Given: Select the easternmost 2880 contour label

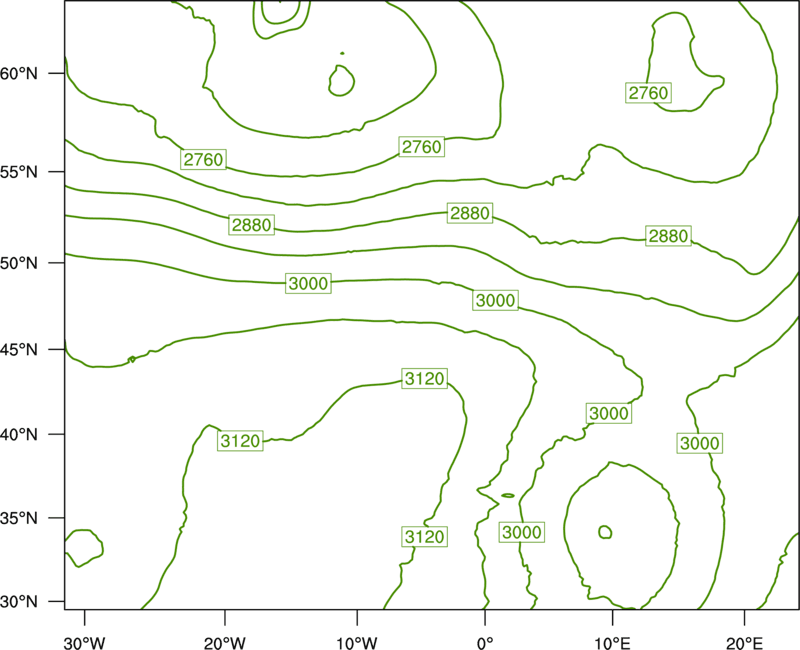Looking at the screenshot, I should pyautogui.click(x=668, y=236).
